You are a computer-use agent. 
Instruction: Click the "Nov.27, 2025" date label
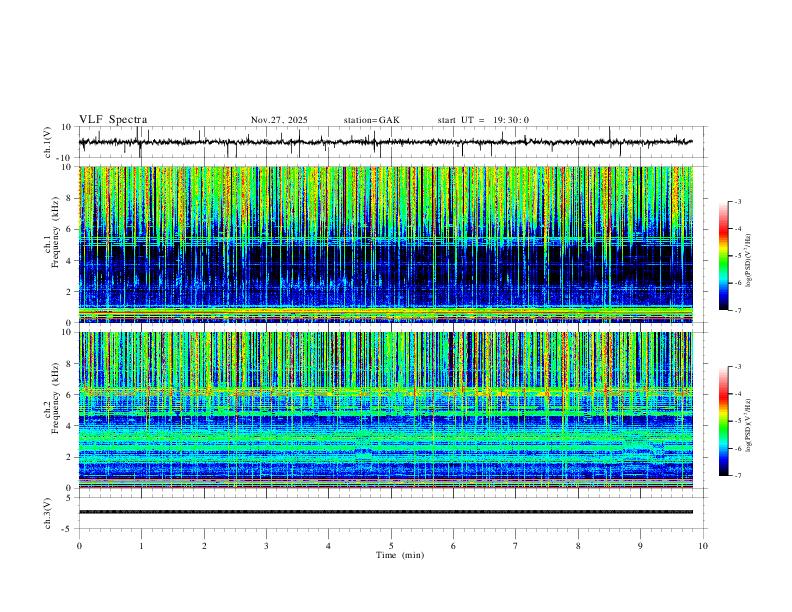click(279, 120)
